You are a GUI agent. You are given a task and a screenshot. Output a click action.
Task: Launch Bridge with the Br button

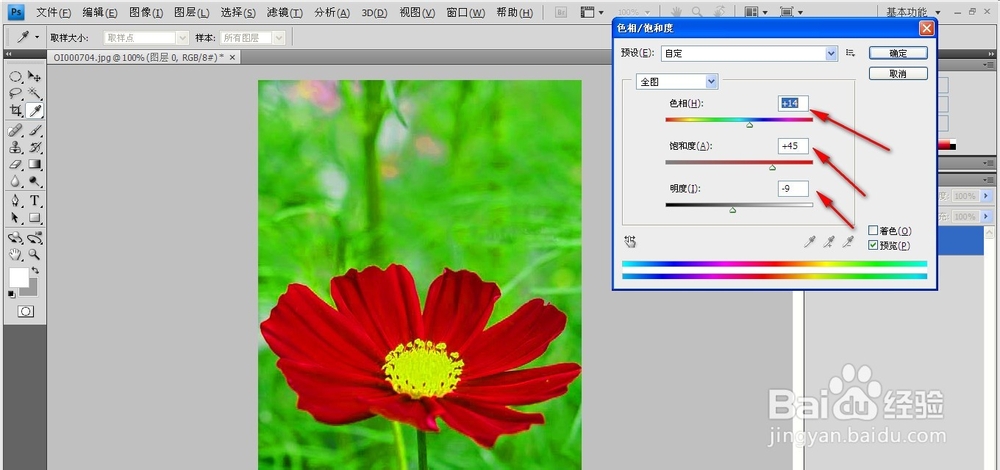pyautogui.click(x=561, y=12)
